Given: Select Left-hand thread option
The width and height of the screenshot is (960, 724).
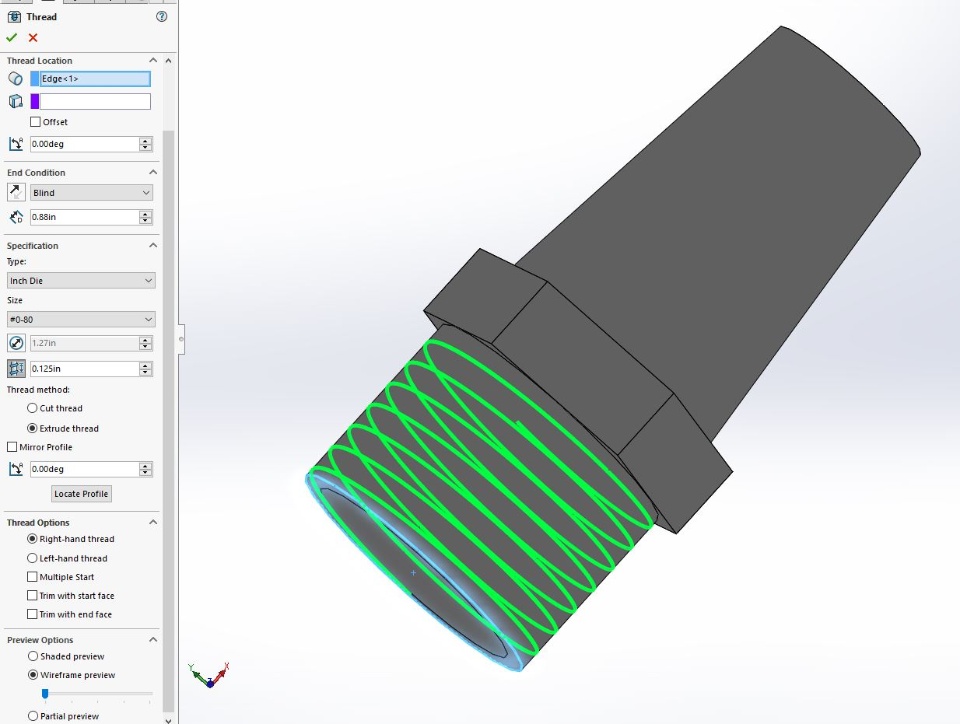Looking at the screenshot, I should [x=32, y=558].
